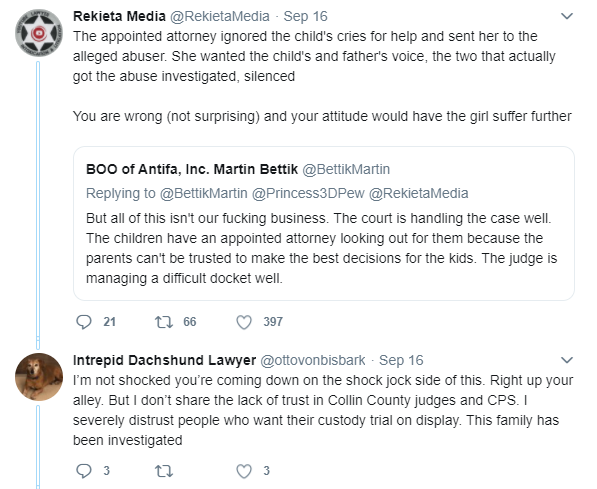Open Intrepid Dachshund Lawyer's display name
597x489 pixels.
tap(164, 360)
